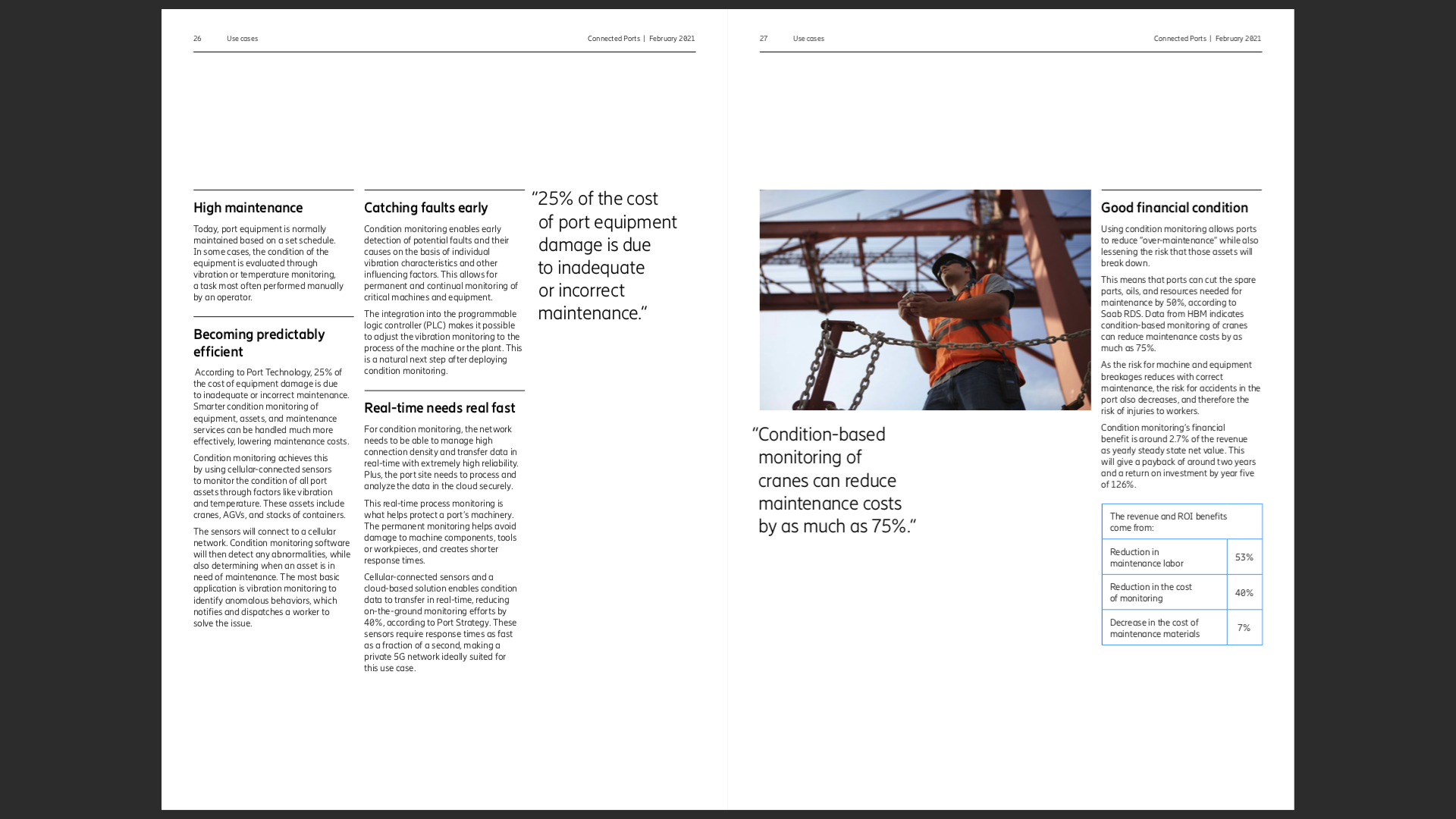Screen dimensions: 1456x819
Task: Click the 48% reduction in monitoring cost row
Action: point(1181,592)
